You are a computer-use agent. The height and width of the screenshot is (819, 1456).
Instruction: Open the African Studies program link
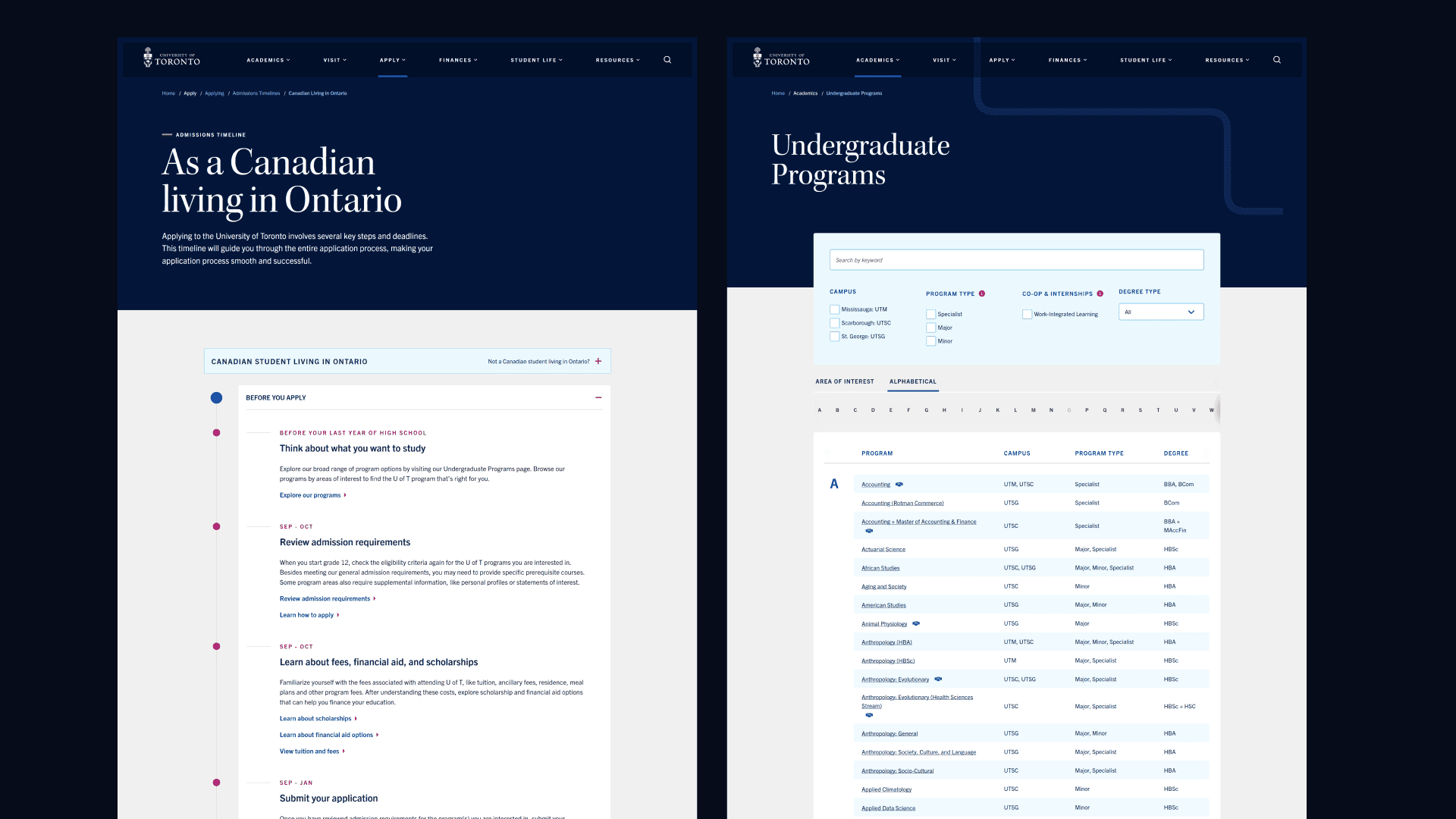click(x=880, y=568)
